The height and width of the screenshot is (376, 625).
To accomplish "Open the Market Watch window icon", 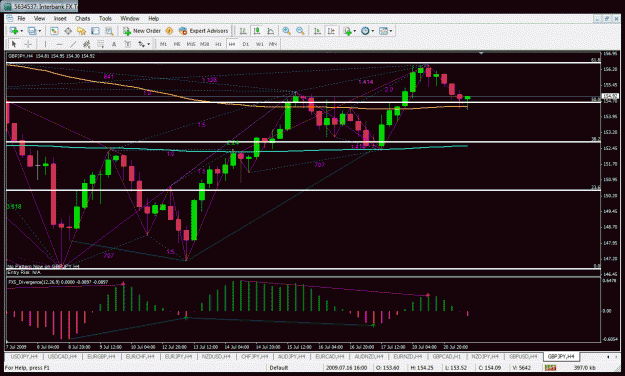I will tap(54, 31).
